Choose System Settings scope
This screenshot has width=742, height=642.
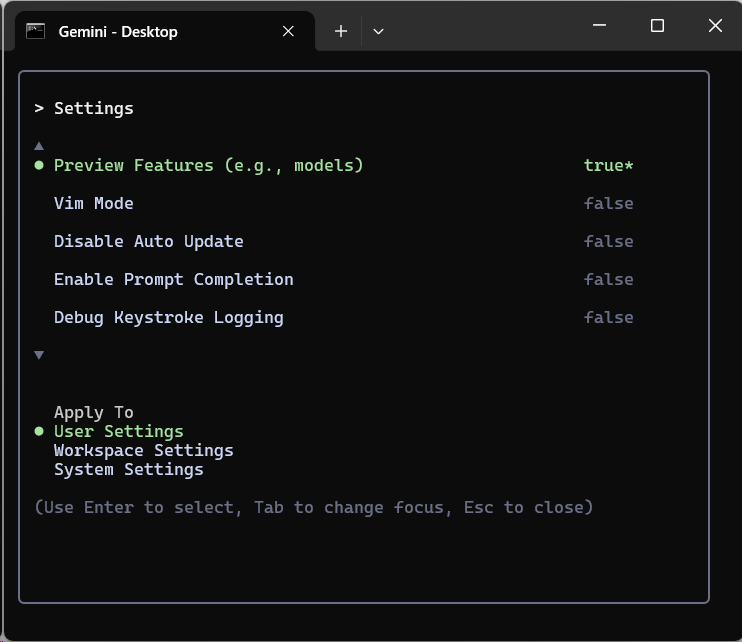point(128,469)
